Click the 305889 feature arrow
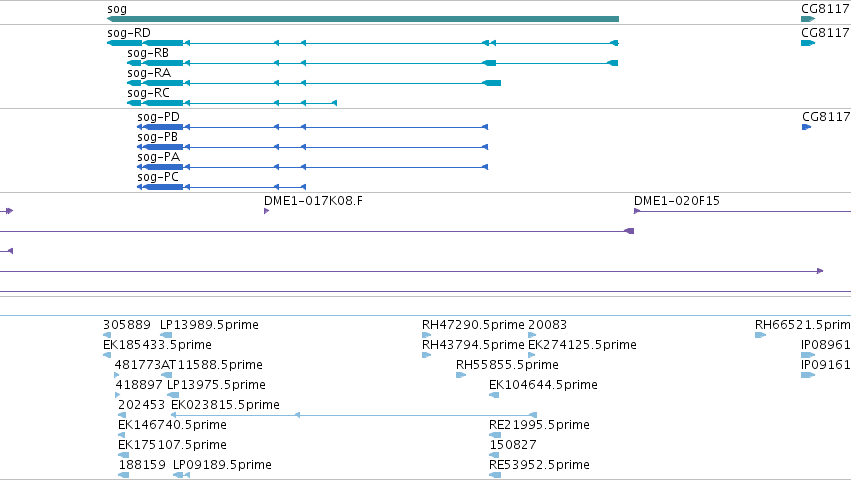Viewport: 851px width, 480px height. tap(107, 335)
